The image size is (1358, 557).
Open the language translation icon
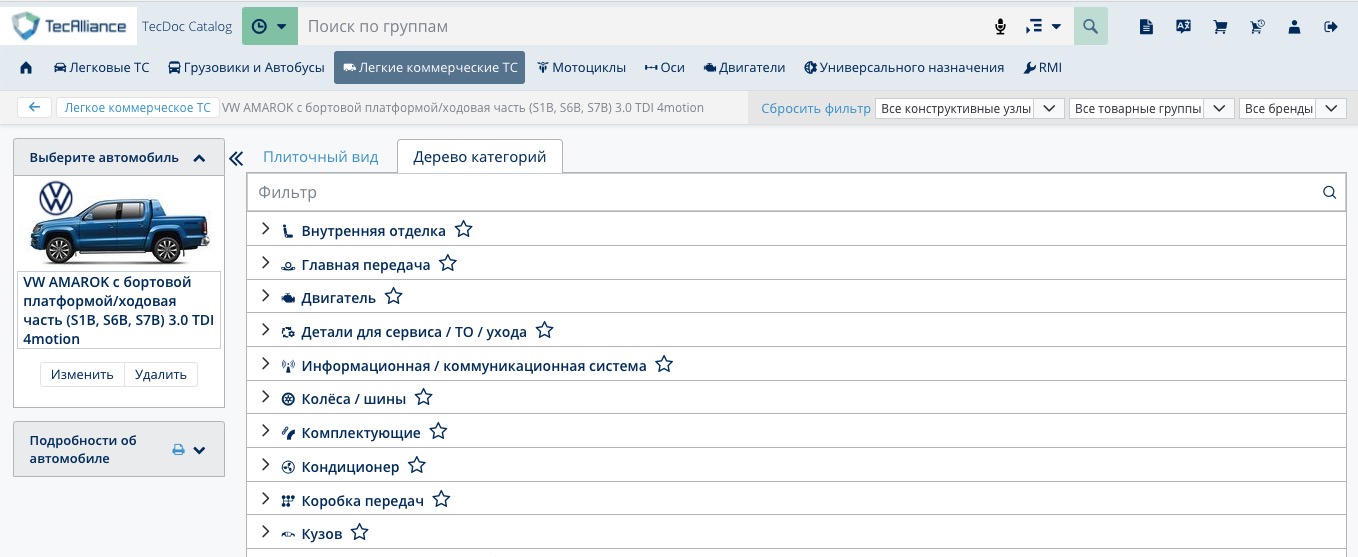[x=1183, y=27]
